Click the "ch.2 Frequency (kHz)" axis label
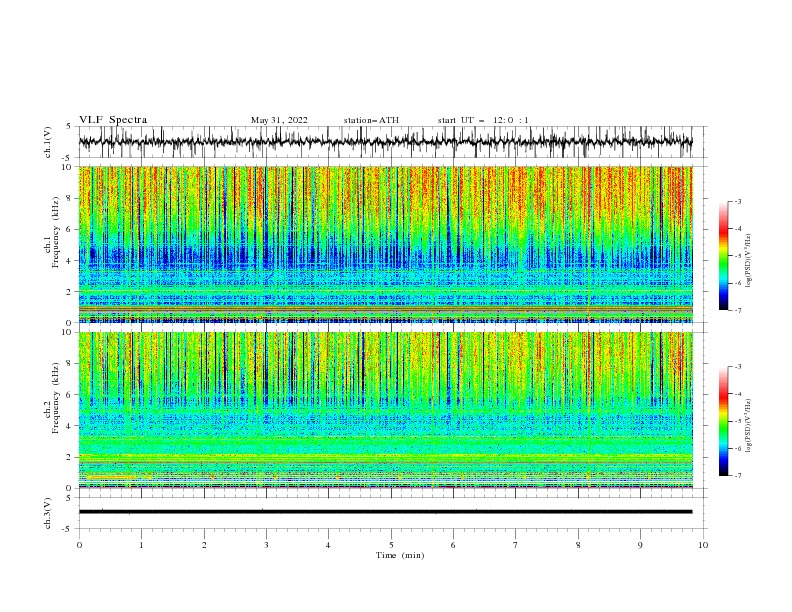792x612 pixels. 51,398
